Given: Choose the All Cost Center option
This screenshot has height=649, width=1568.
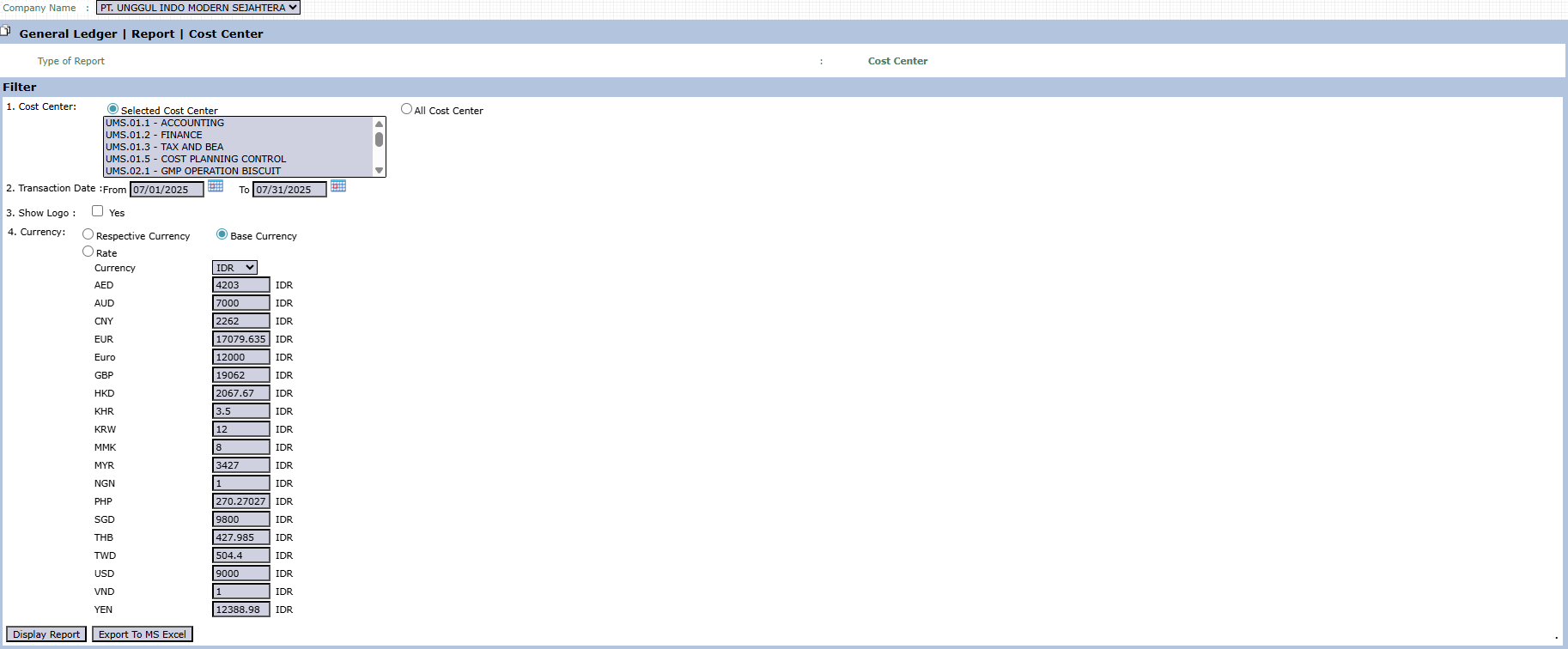Looking at the screenshot, I should 406,109.
